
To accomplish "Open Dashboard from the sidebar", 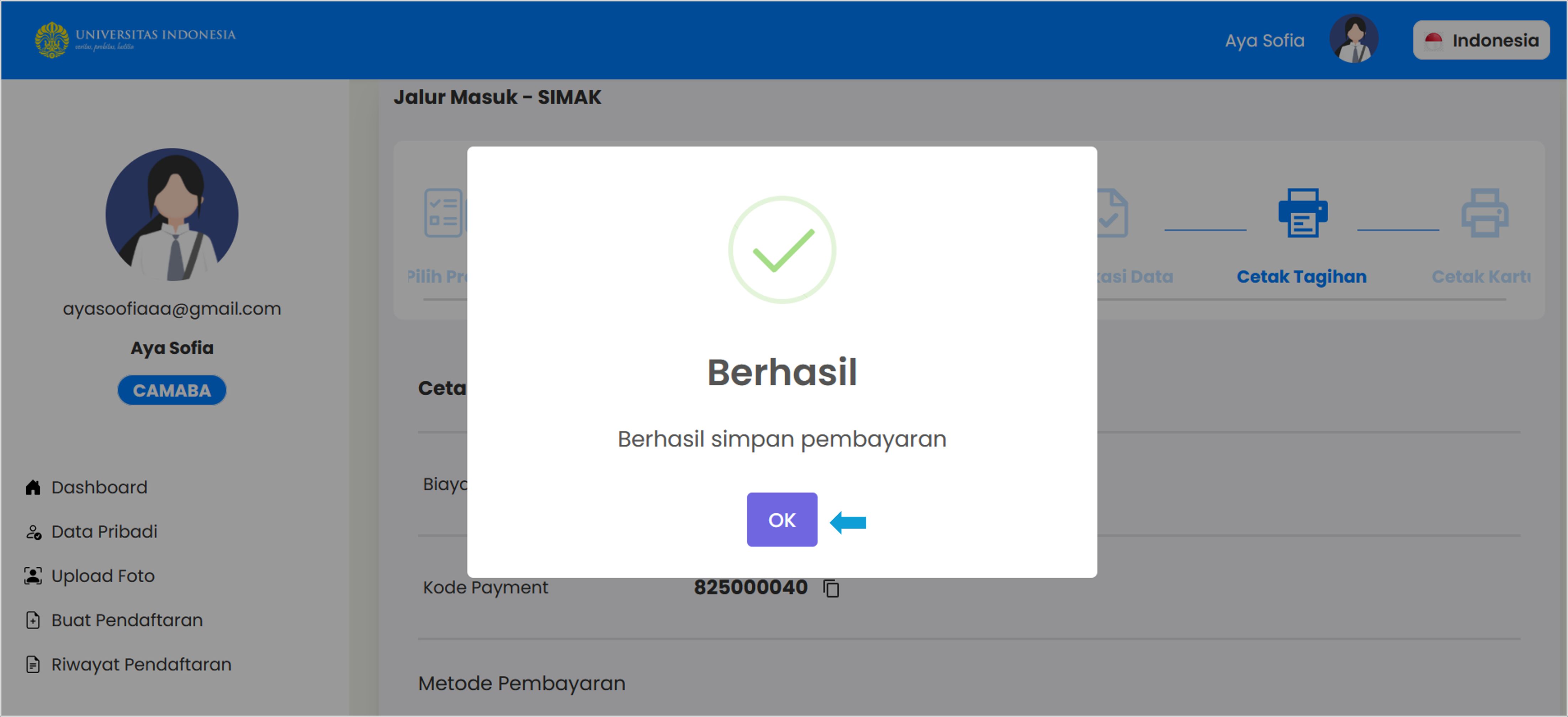I will point(99,487).
